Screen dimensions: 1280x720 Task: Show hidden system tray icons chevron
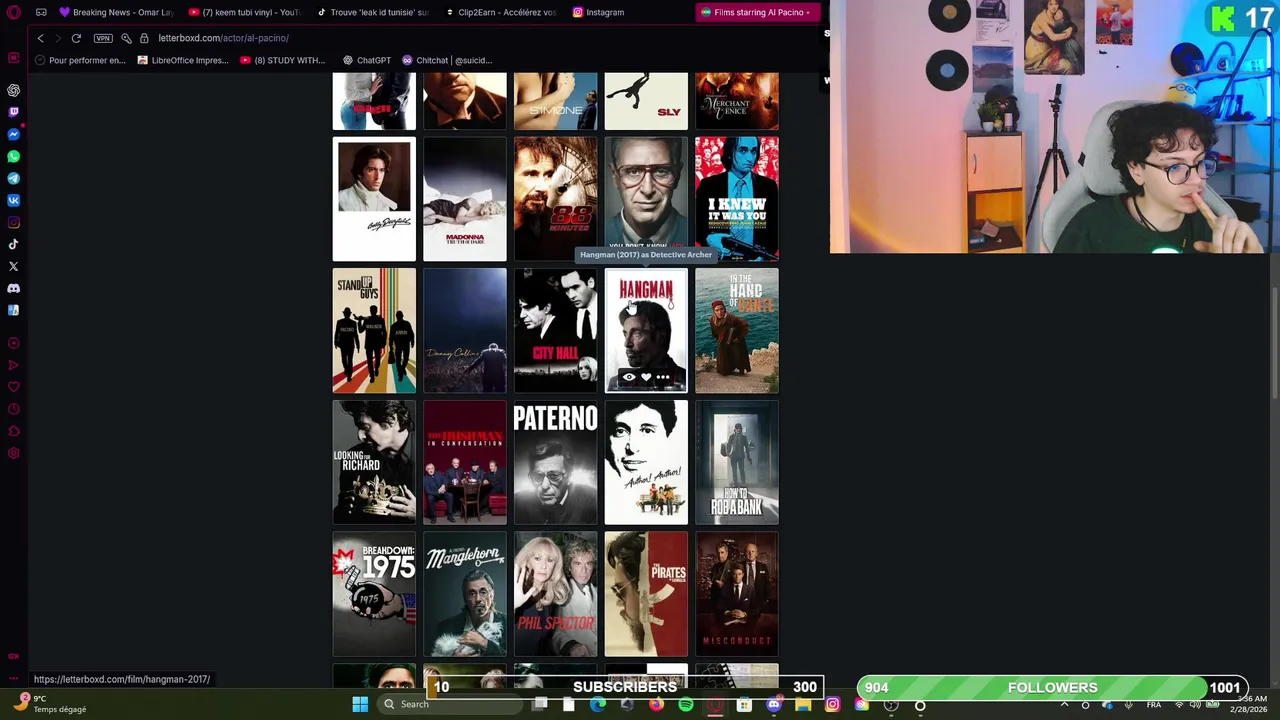pos(1064,705)
